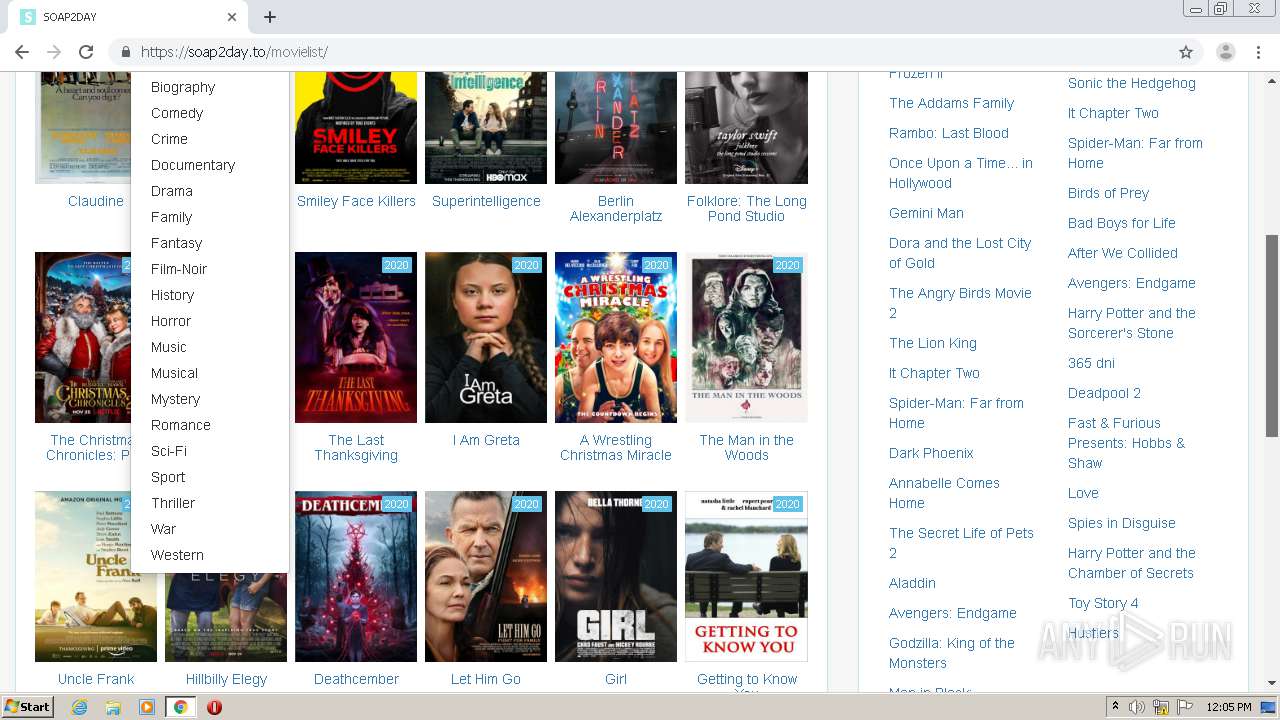Show hidden tray icons arrow
This screenshot has height=720, width=1280.
point(1115,707)
